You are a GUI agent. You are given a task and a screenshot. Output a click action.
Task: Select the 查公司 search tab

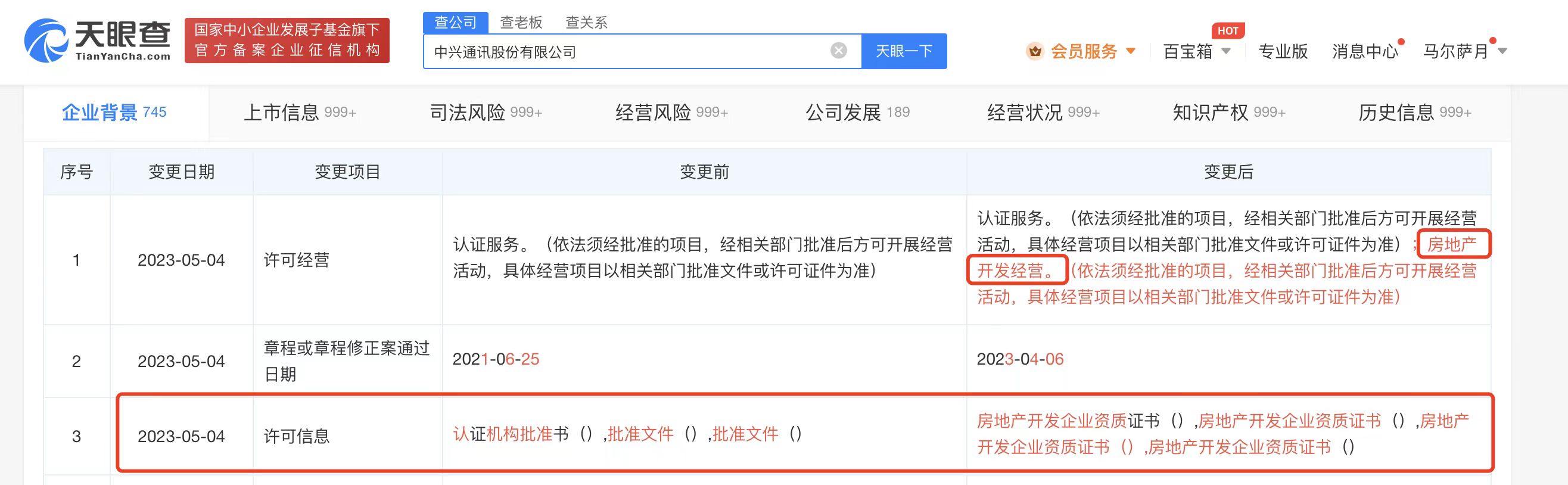(x=455, y=23)
